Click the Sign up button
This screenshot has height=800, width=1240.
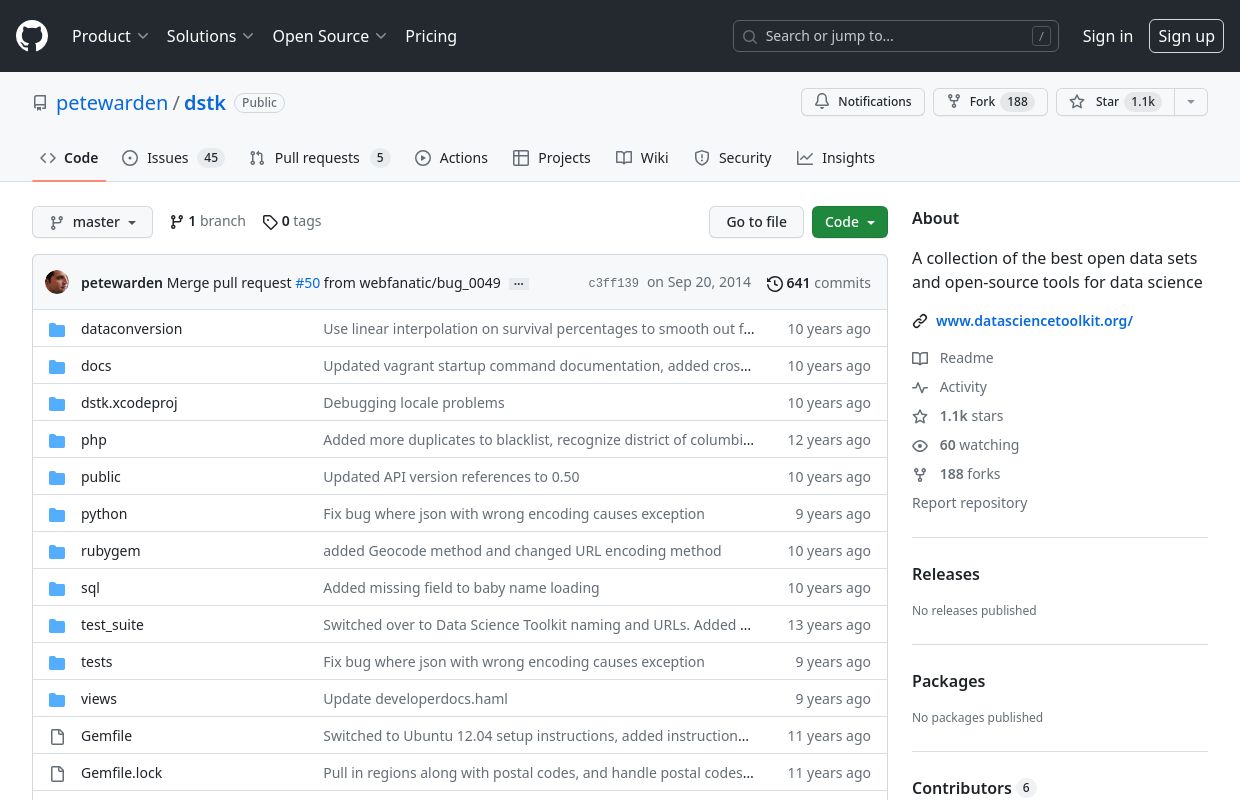(x=1186, y=36)
